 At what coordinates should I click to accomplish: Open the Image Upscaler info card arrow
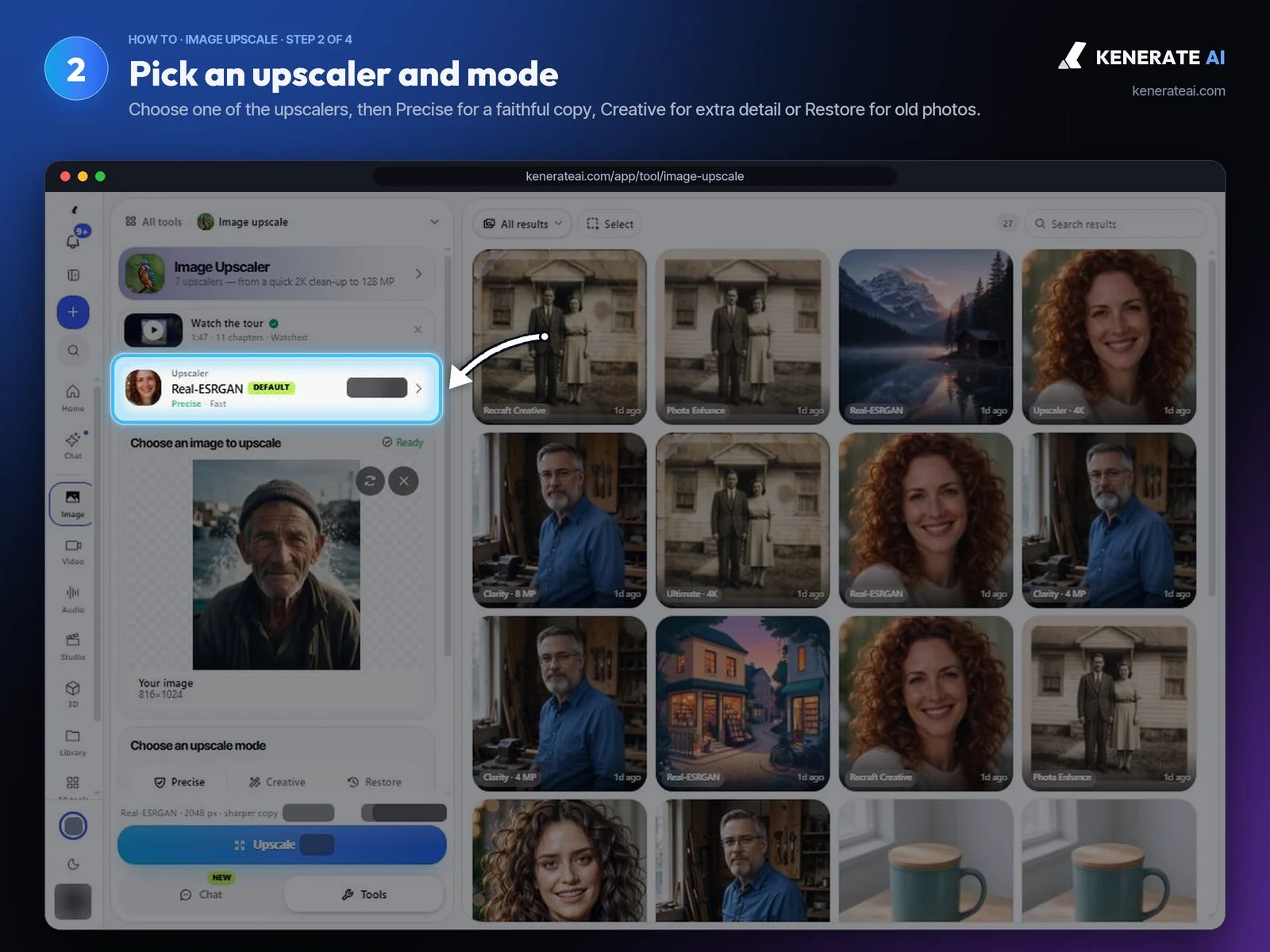pyautogui.click(x=418, y=274)
